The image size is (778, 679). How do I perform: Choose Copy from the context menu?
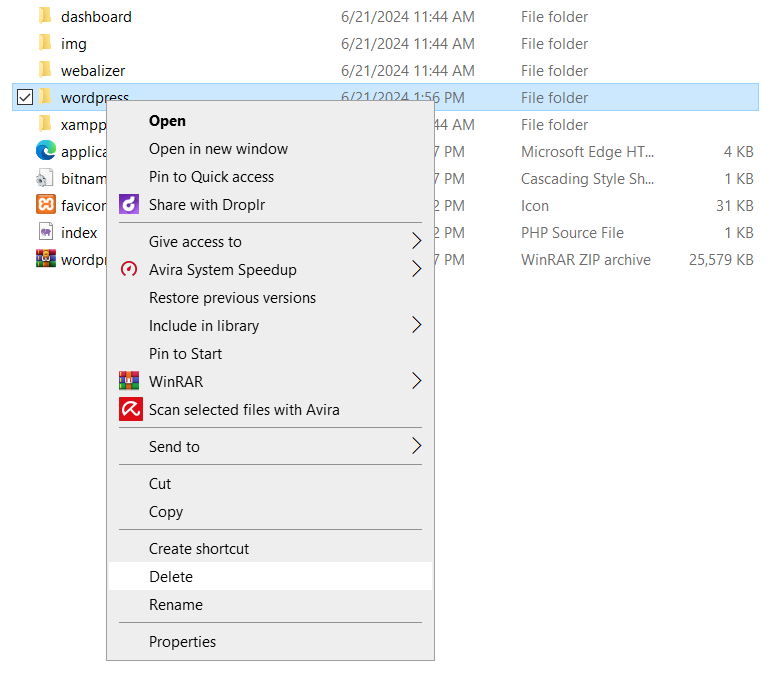tap(270, 511)
